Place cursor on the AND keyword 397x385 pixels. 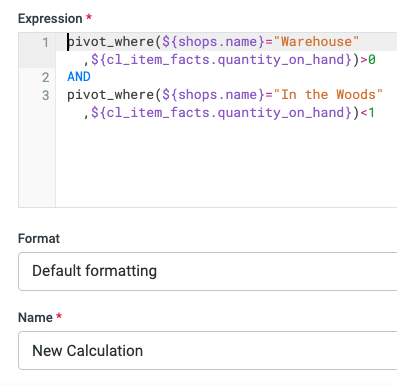[79, 77]
